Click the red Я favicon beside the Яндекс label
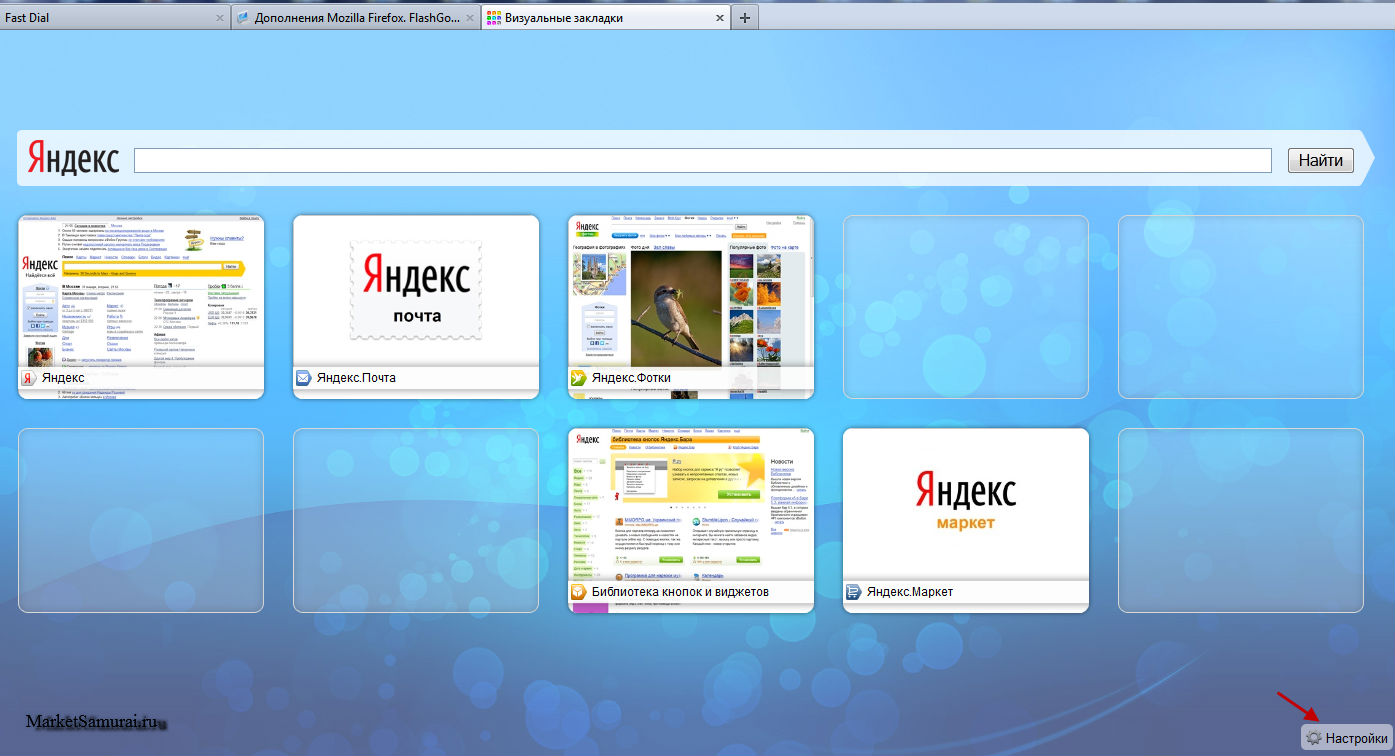 click(29, 378)
